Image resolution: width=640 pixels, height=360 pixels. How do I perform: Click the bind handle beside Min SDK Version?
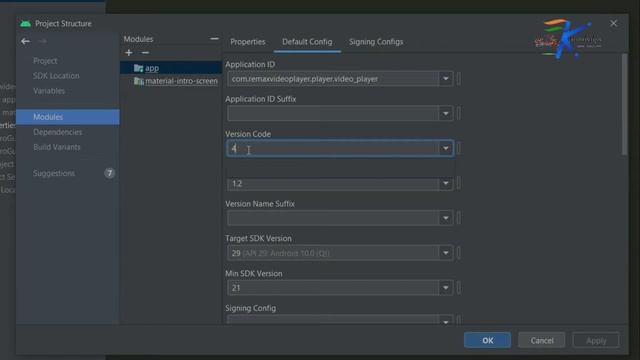[x=459, y=288]
